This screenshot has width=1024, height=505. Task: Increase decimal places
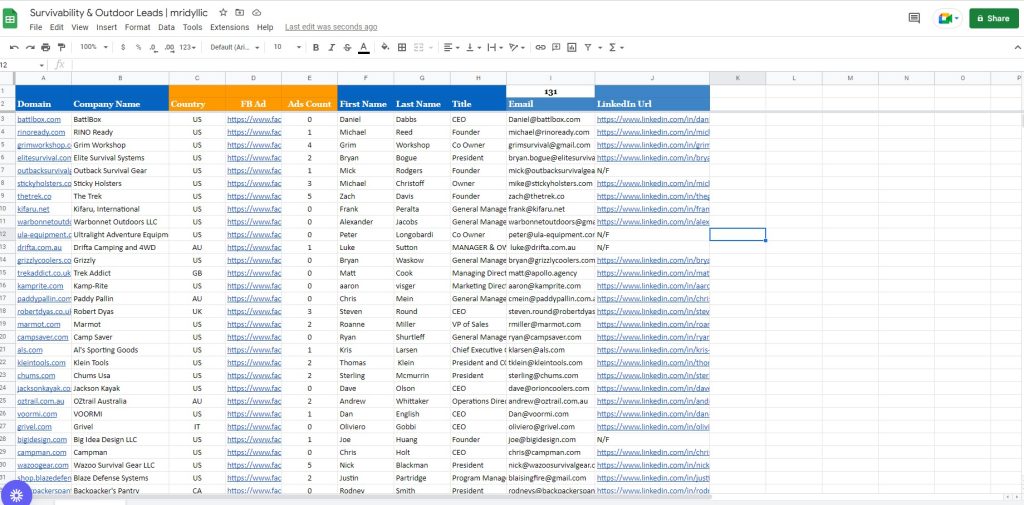tap(169, 47)
